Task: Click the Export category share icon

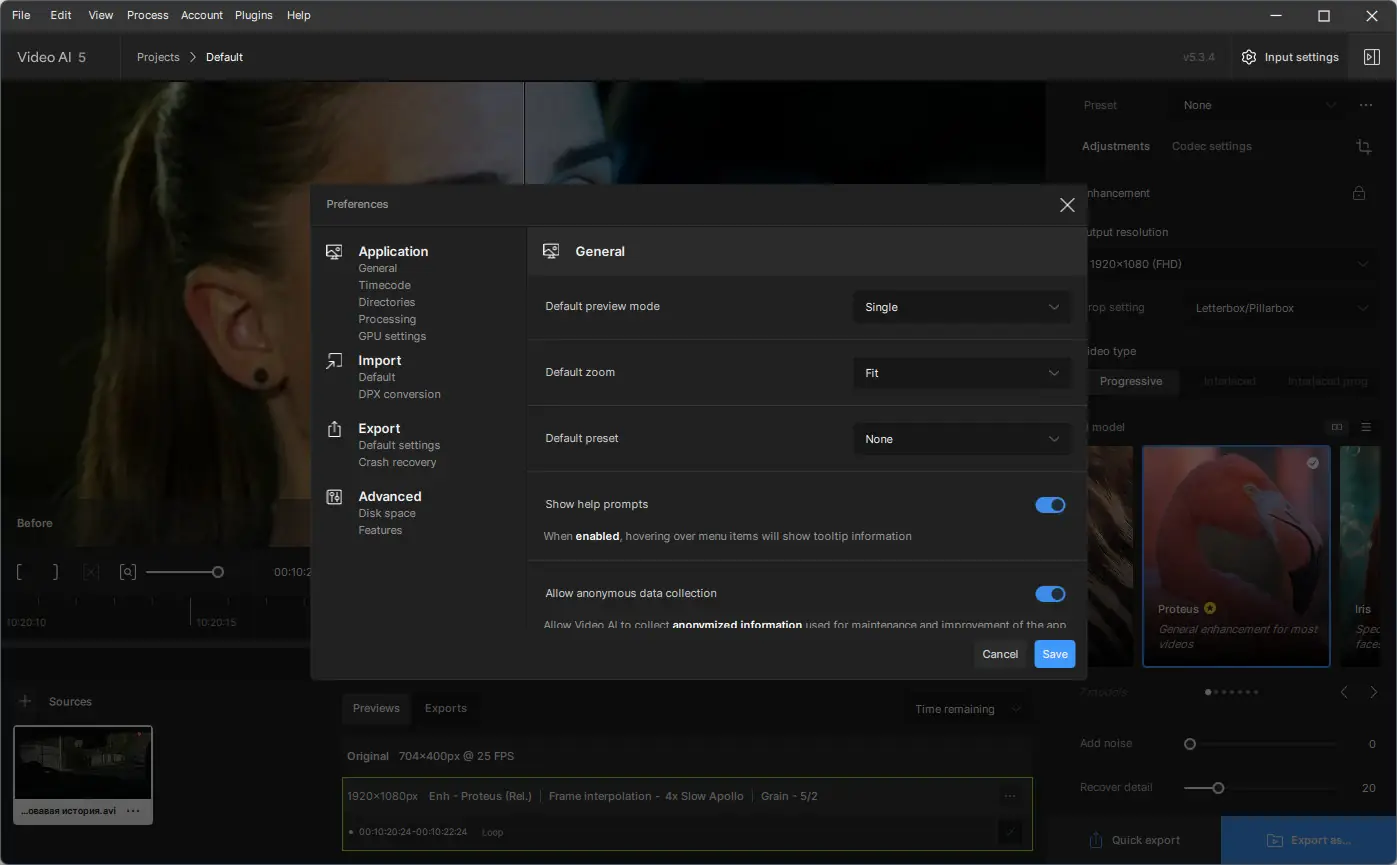Action: coord(334,429)
